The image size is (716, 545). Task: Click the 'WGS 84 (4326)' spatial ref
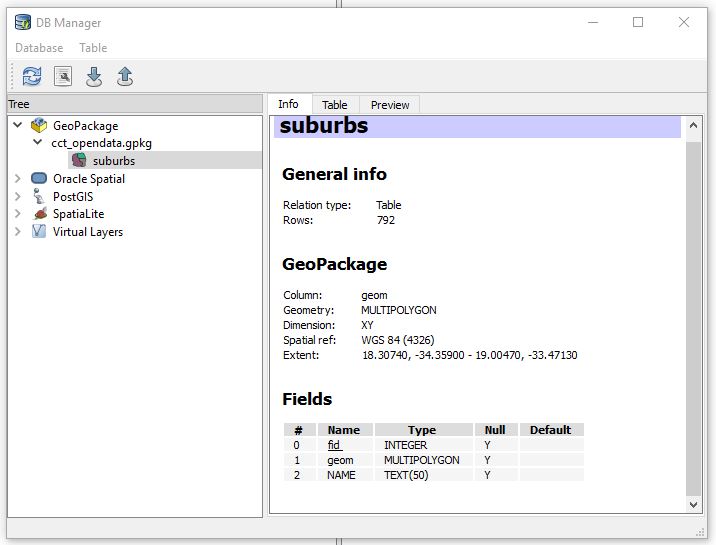point(398,340)
